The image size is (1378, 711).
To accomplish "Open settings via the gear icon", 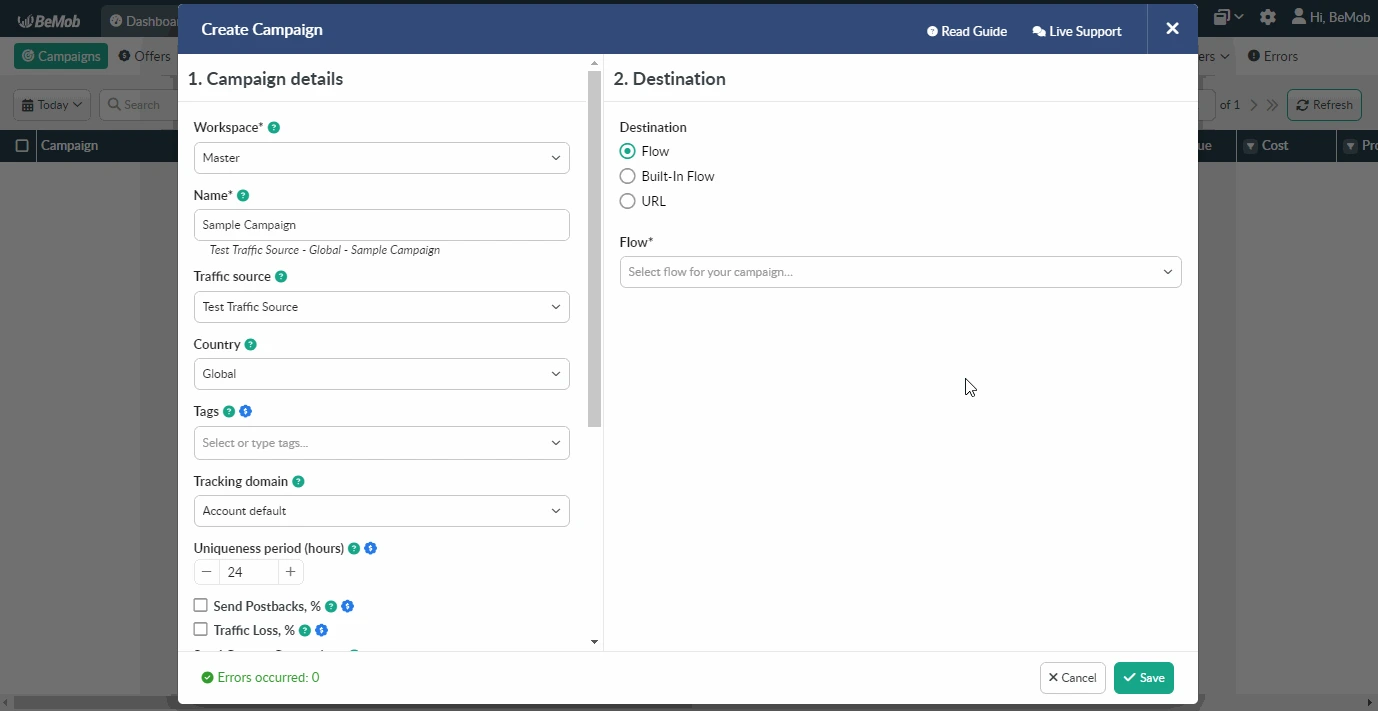I will pos(1268,17).
